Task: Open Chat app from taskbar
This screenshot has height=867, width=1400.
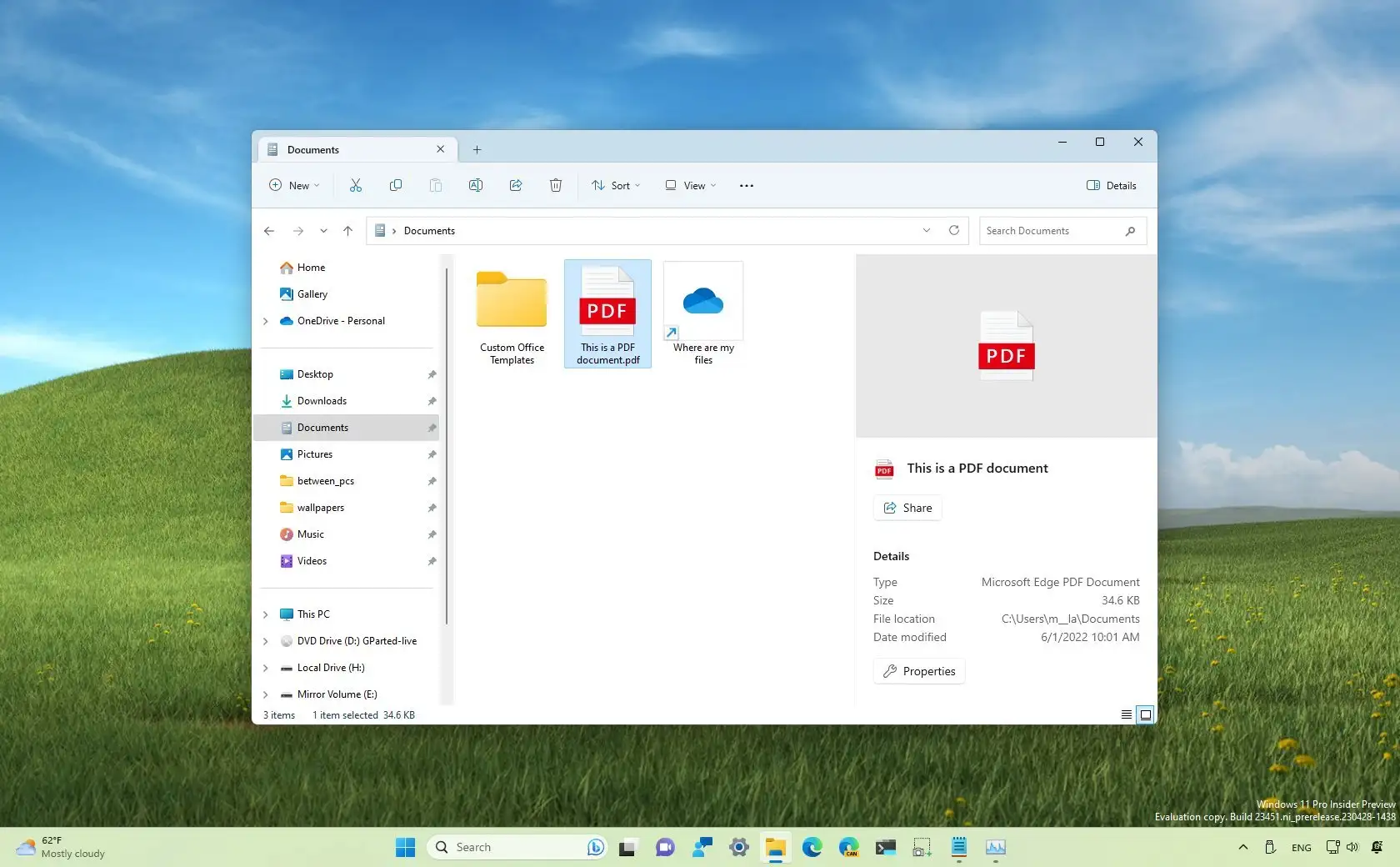Action: click(x=665, y=847)
